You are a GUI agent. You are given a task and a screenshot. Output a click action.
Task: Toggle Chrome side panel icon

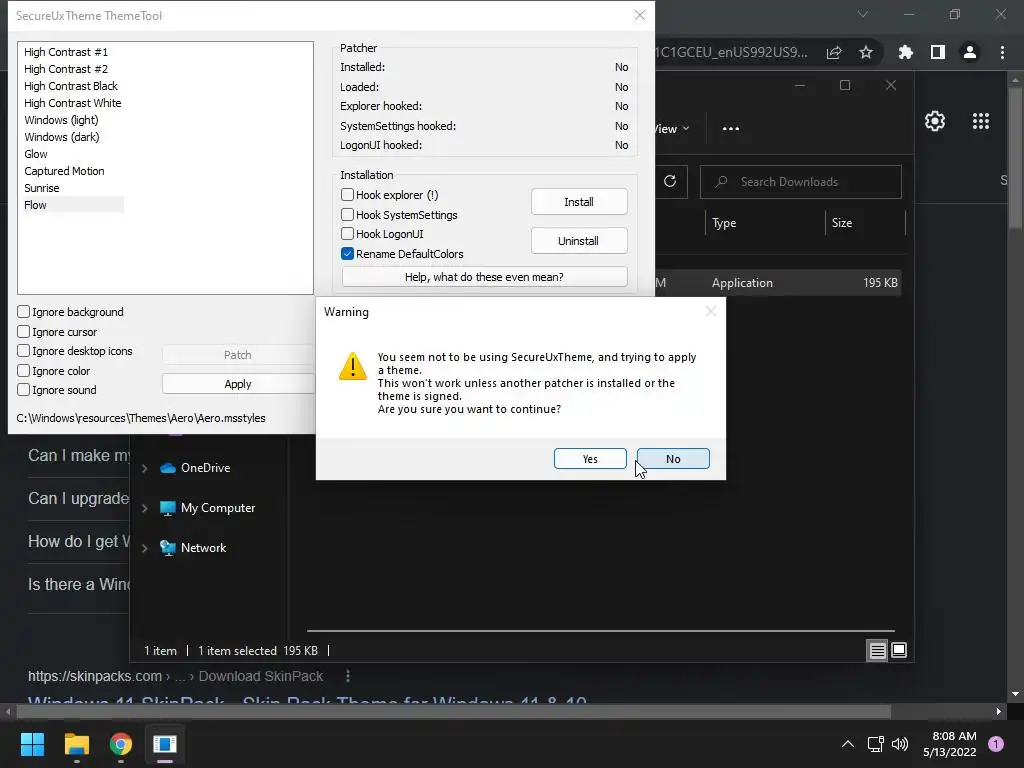(x=938, y=52)
